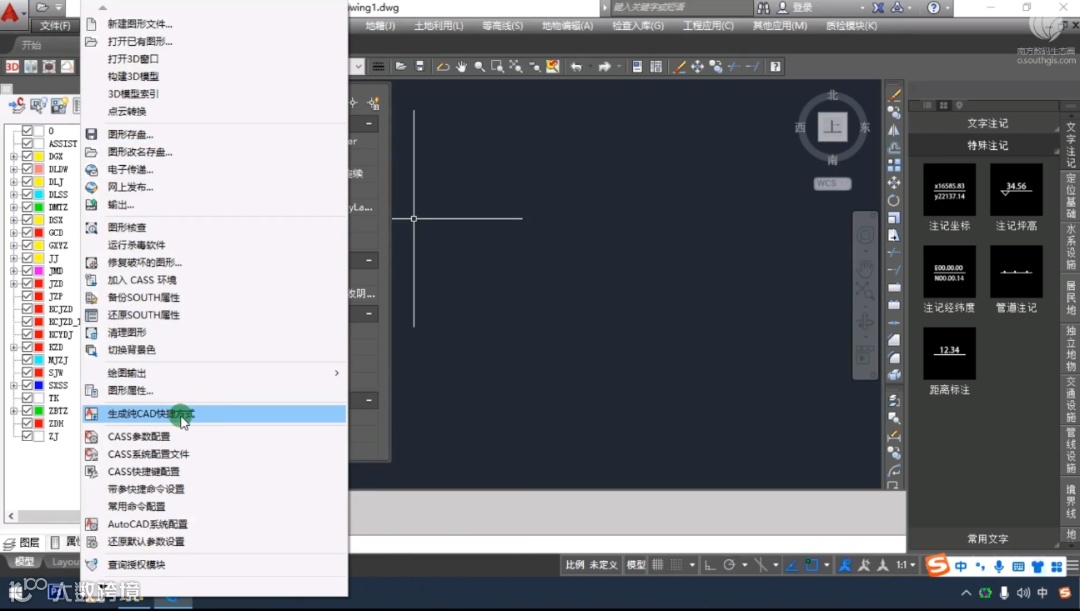This screenshot has width=1080, height=611.
Task: Toggle the DLDW layer checkbox
Action: [x=27, y=169]
